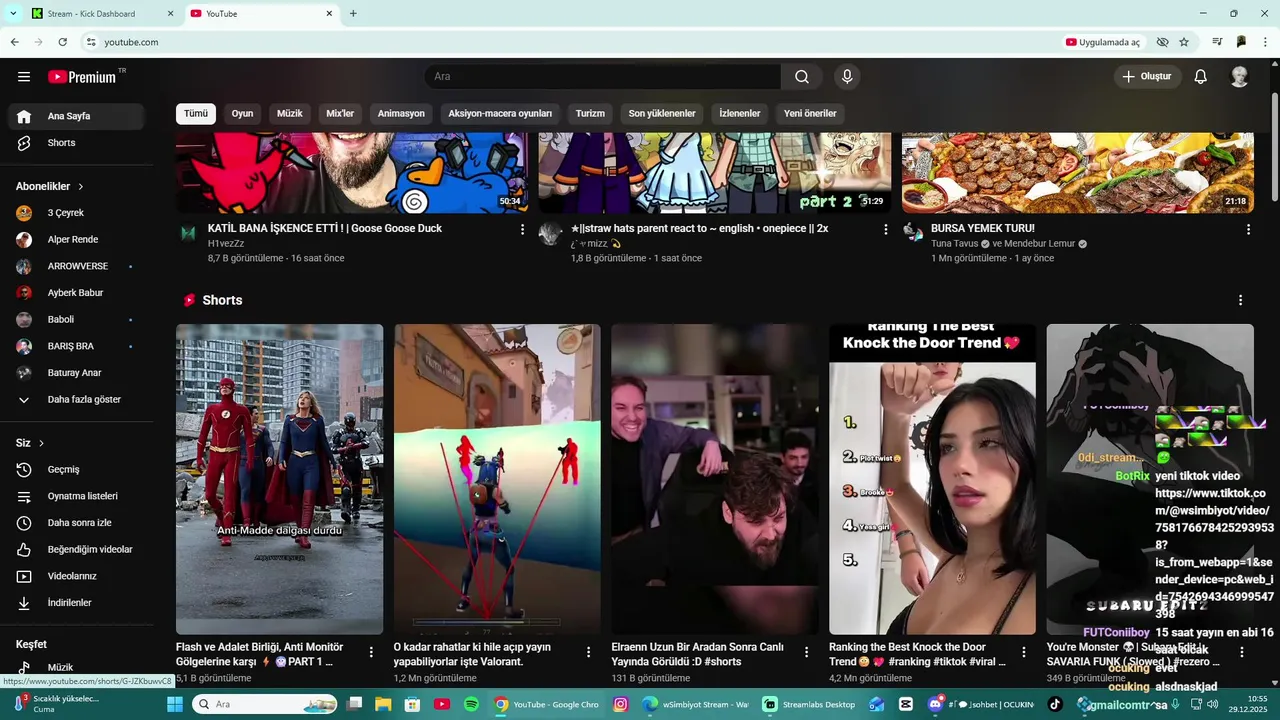Select the Animasyon filter chip
The height and width of the screenshot is (720, 1280).
click(401, 114)
